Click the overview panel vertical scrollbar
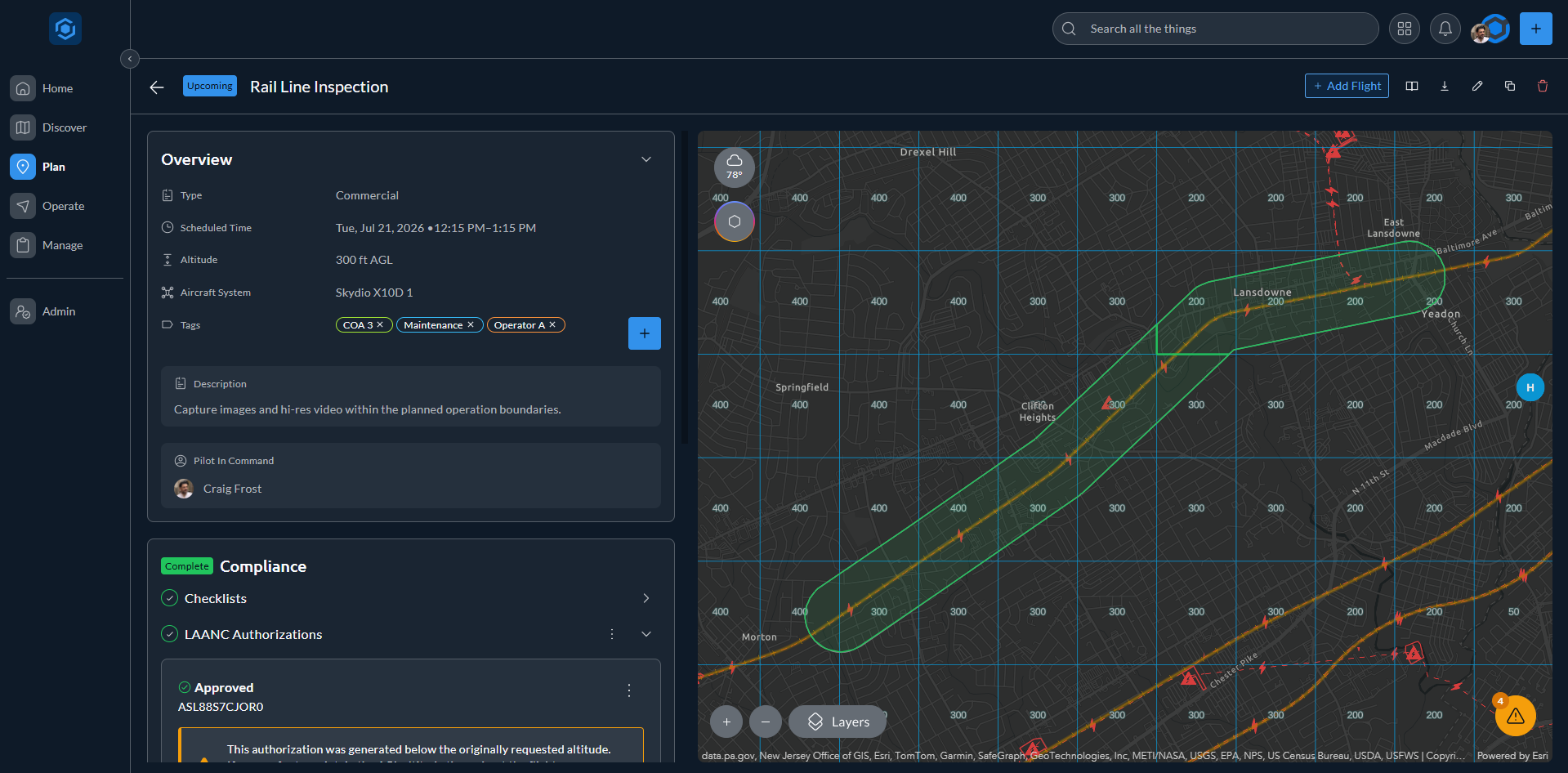The image size is (1568, 773). coord(684,288)
